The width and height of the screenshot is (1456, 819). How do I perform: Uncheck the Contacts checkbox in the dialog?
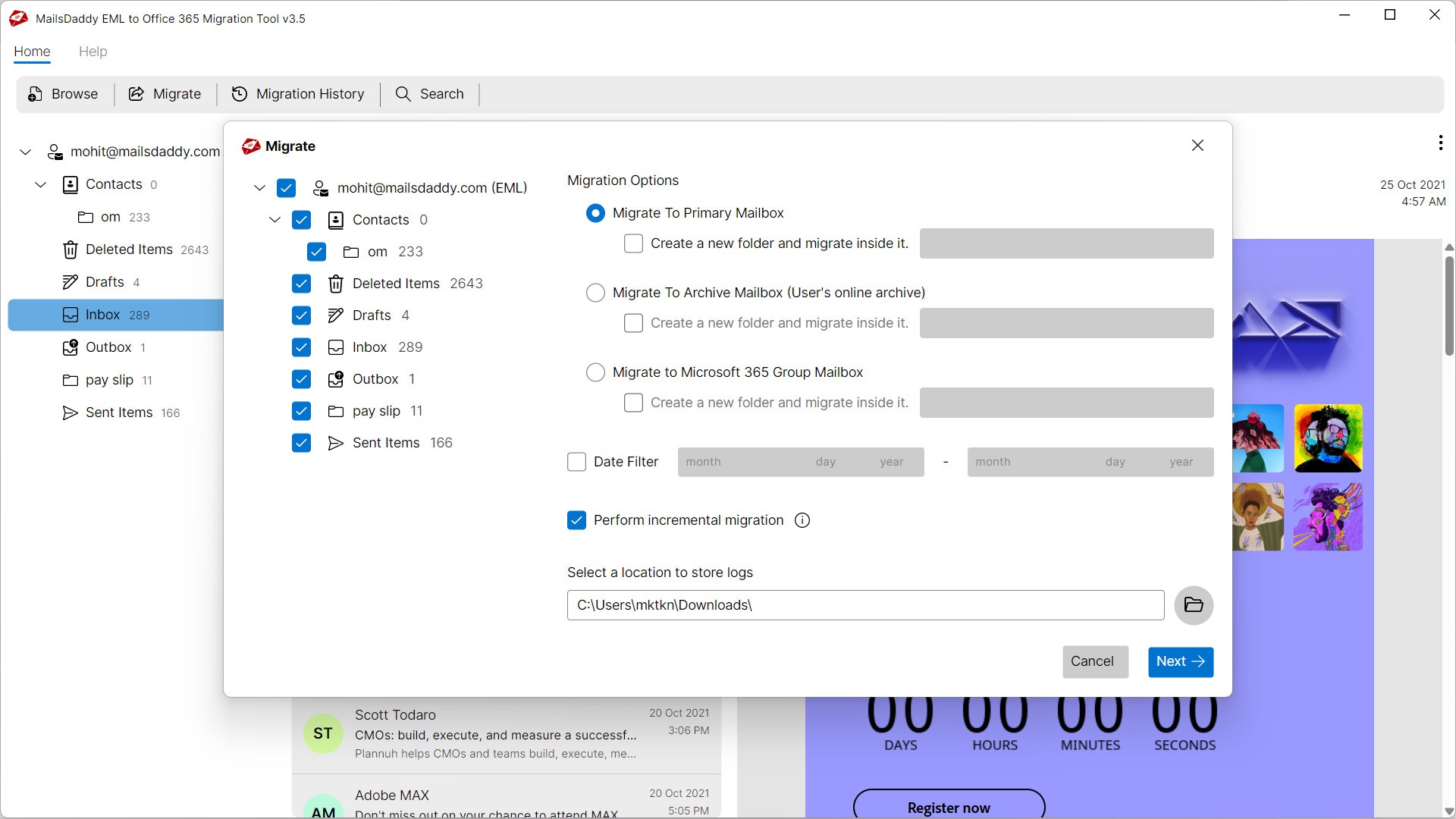pos(301,220)
